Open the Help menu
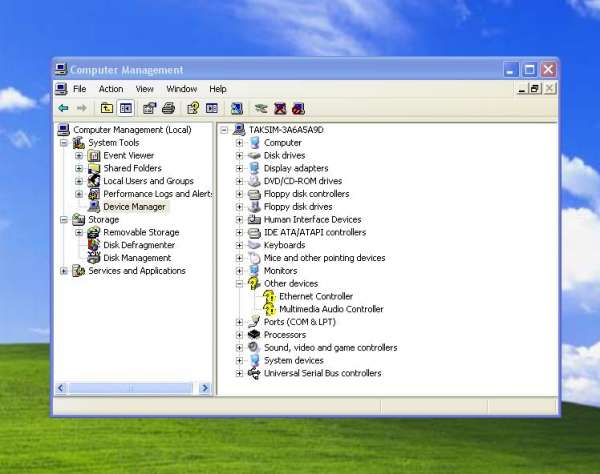 coord(218,89)
